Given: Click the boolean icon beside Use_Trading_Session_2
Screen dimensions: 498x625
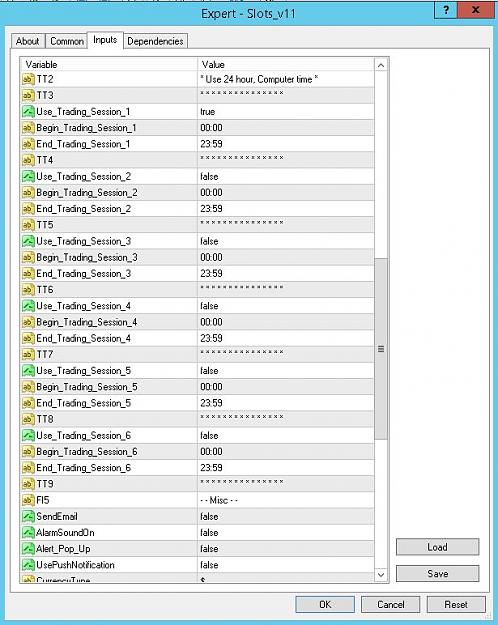Looking at the screenshot, I should [x=28, y=176].
